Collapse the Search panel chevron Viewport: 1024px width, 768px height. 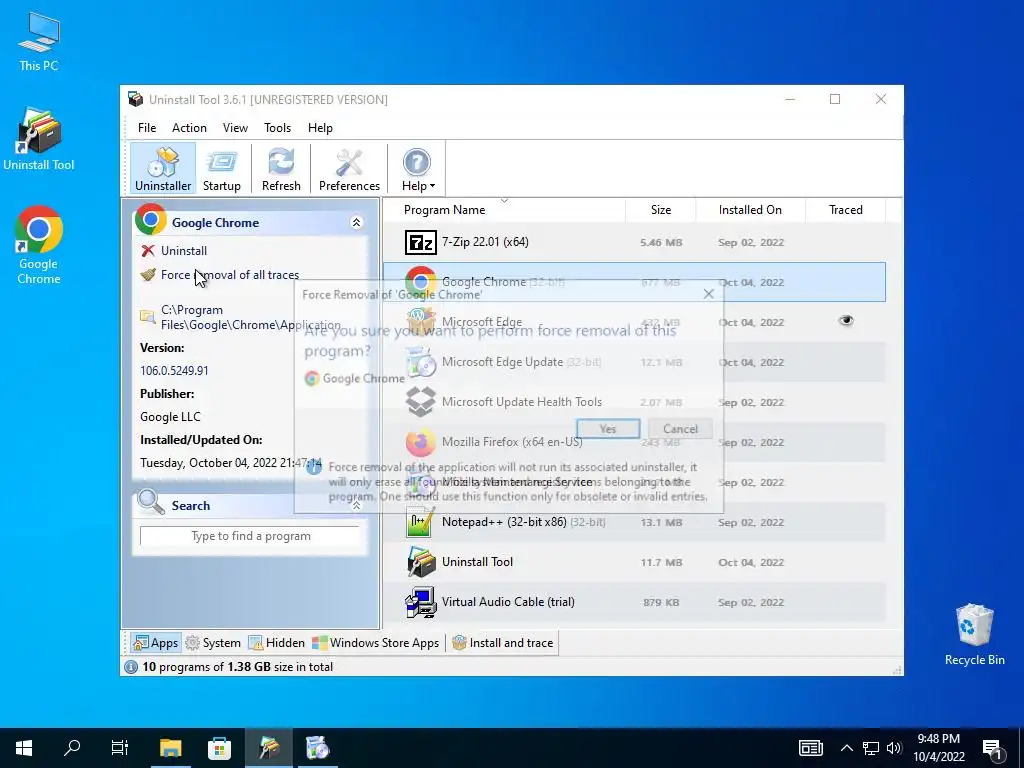356,505
